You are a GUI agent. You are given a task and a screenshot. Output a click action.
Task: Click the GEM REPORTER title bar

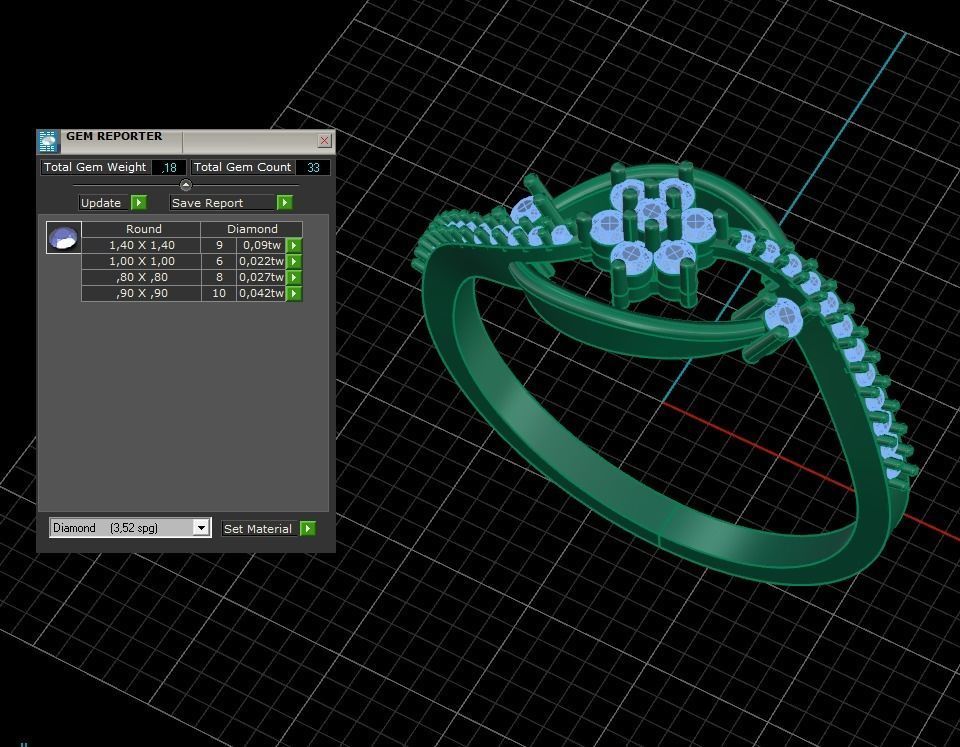point(186,141)
